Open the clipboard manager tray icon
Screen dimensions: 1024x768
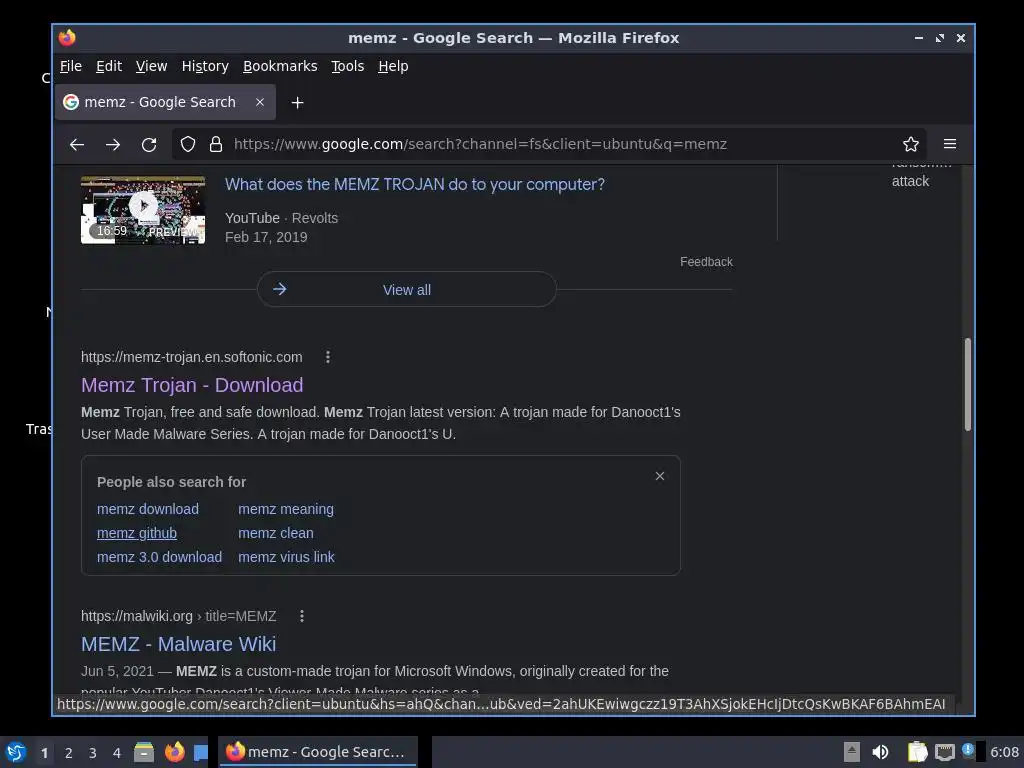coord(918,752)
